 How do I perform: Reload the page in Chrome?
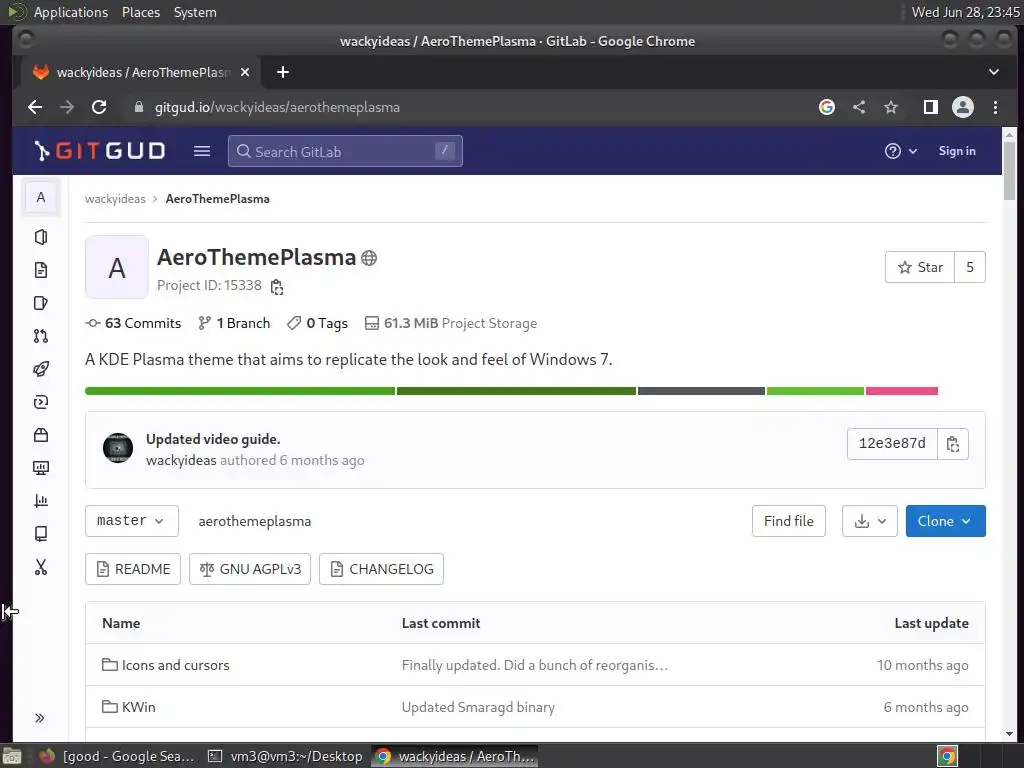(99, 107)
